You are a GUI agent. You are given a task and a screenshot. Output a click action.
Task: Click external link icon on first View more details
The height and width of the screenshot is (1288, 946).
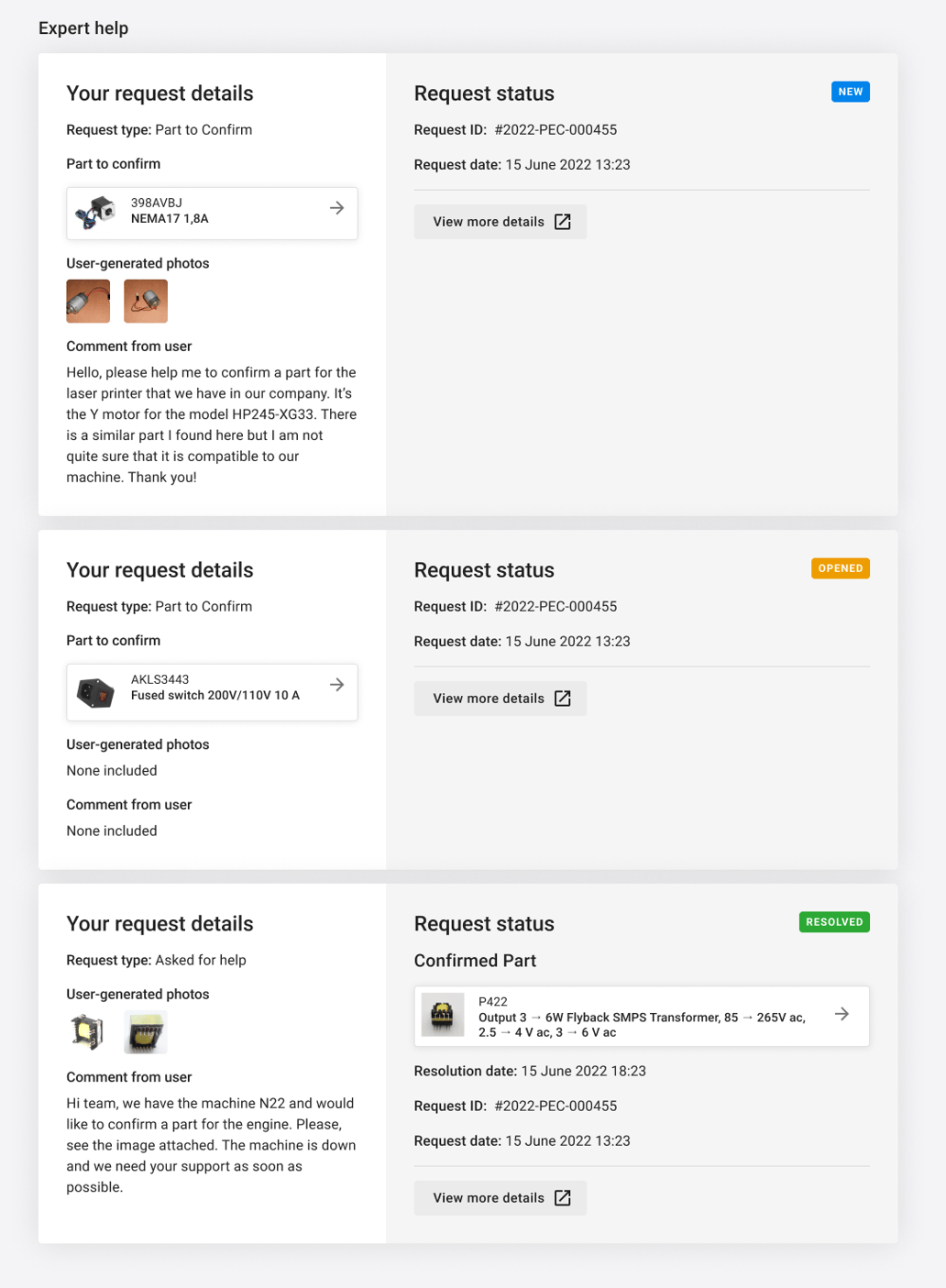click(x=562, y=221)
